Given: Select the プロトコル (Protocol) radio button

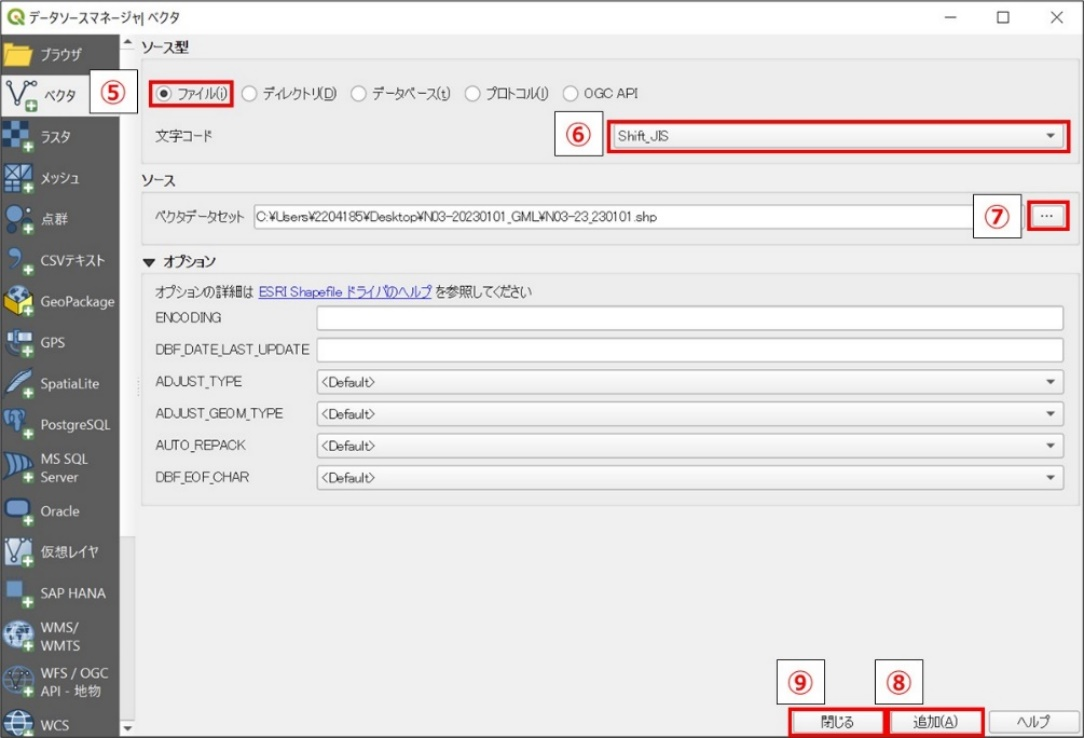Looking at the screenshot, I should pos(472,93).
